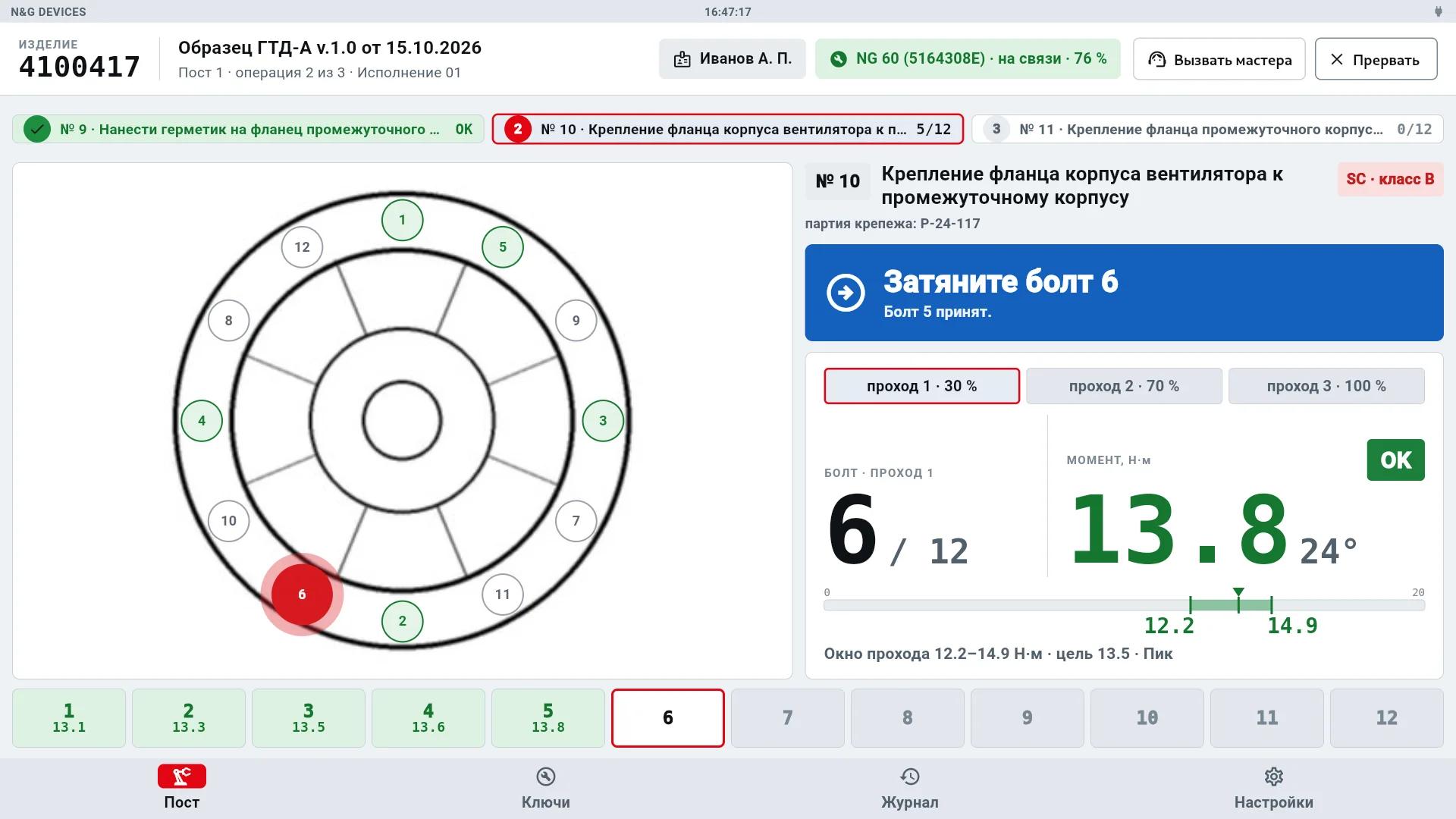Click the X icon in Прервать

pyautogui.click(x=1337, y=59)
